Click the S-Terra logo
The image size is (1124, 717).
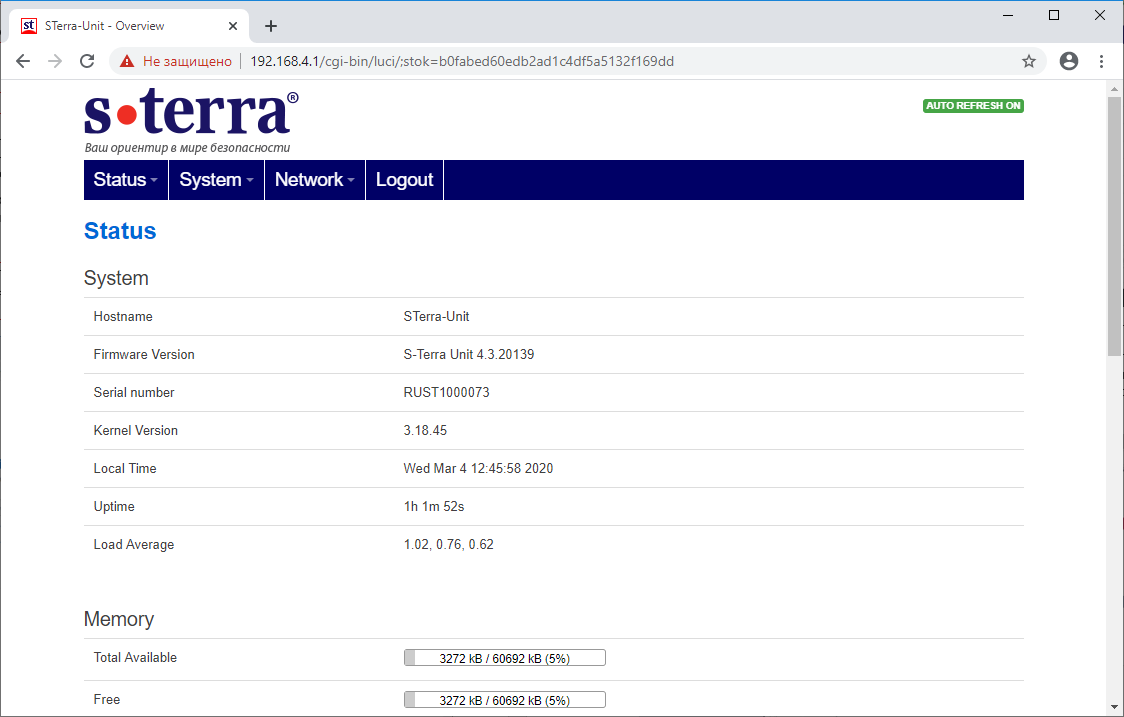(191, 120)
